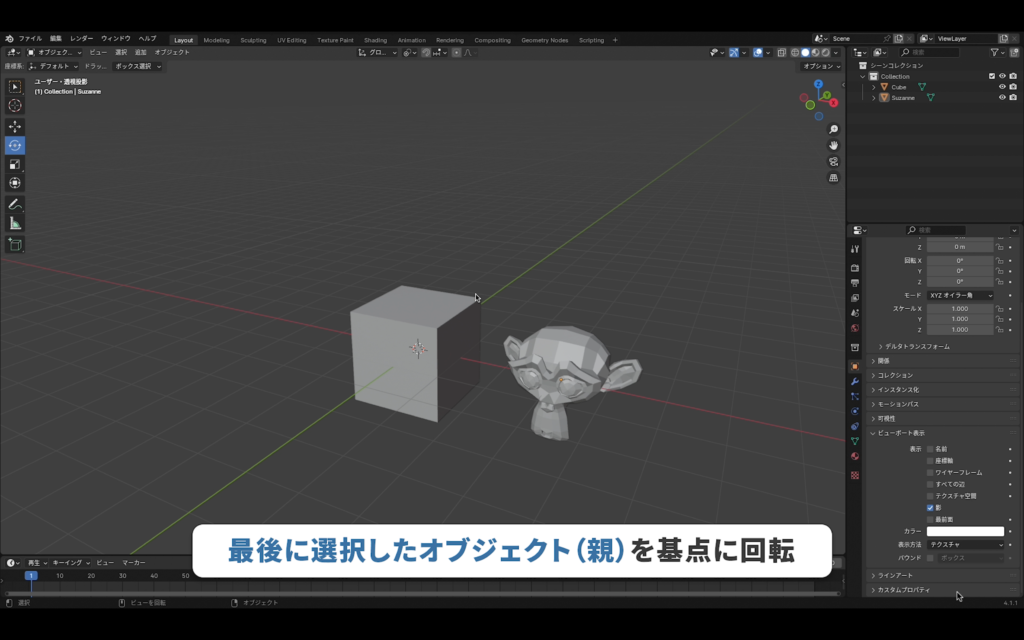This screenshot has height=640, width=1024.
Task: Uncheck the 影 shadow checkbox
Action: (x=930, y=508)
